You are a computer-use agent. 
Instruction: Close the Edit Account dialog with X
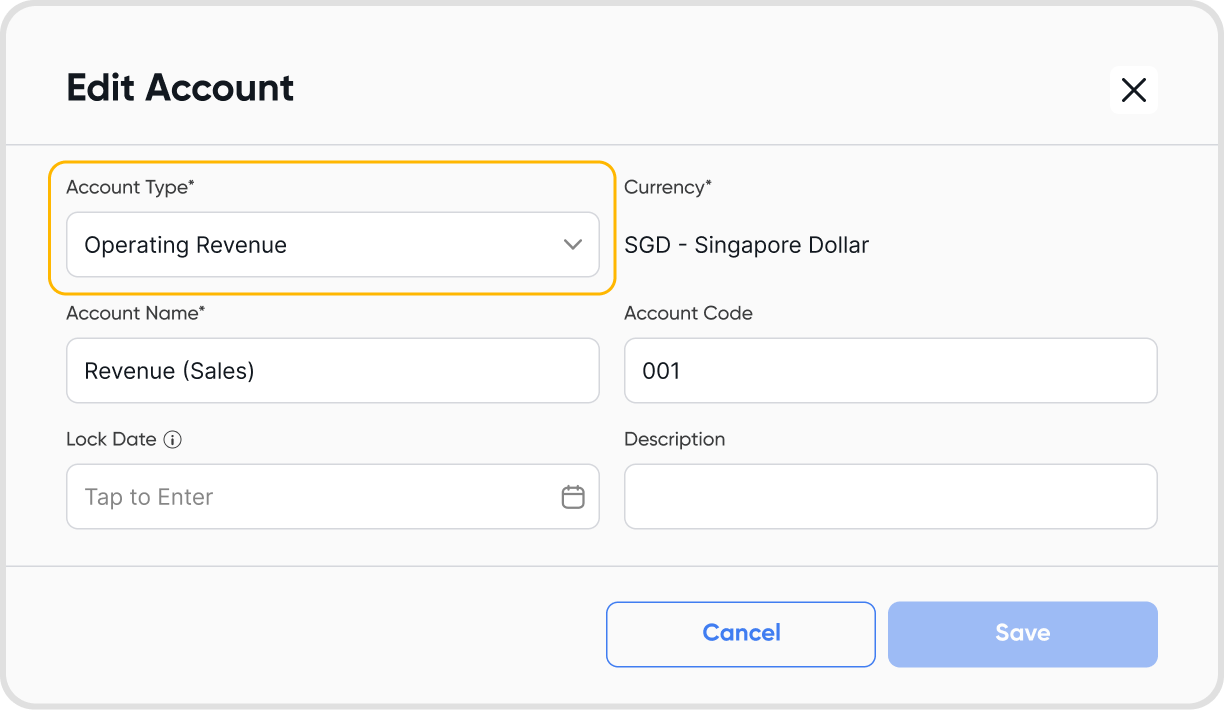point(1133,90)
